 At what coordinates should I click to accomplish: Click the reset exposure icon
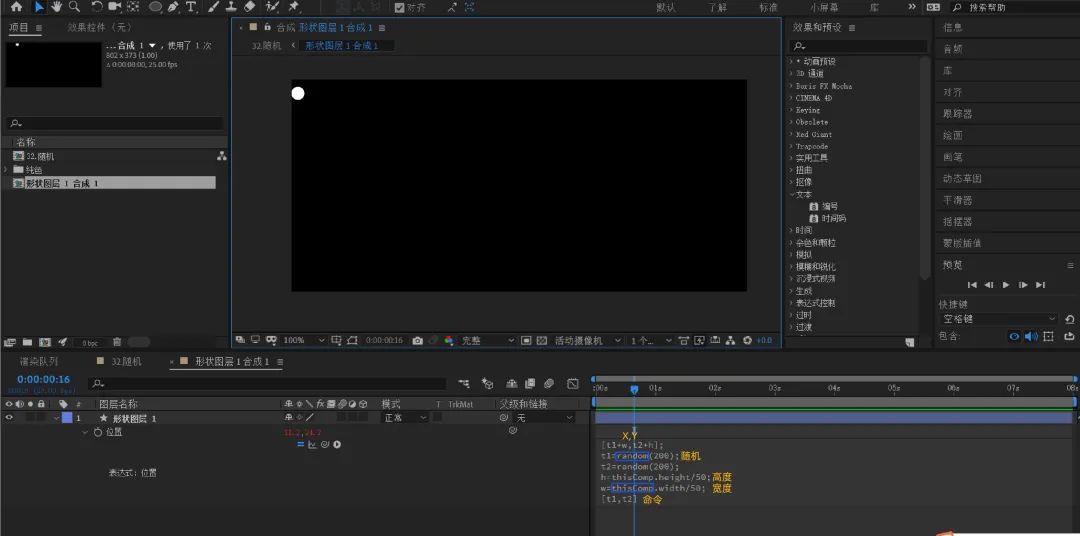point(747,340)
